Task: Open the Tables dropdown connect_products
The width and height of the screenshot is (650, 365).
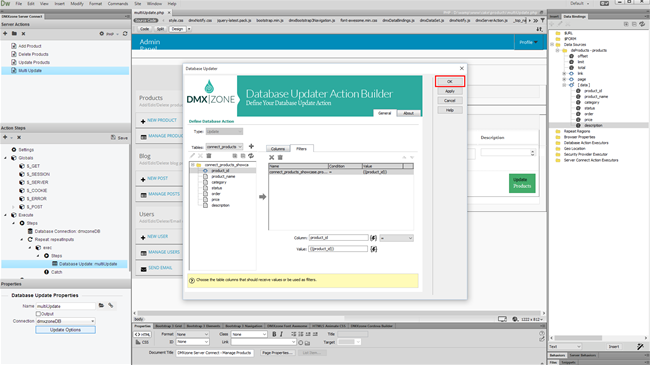Action: (224, 146)
